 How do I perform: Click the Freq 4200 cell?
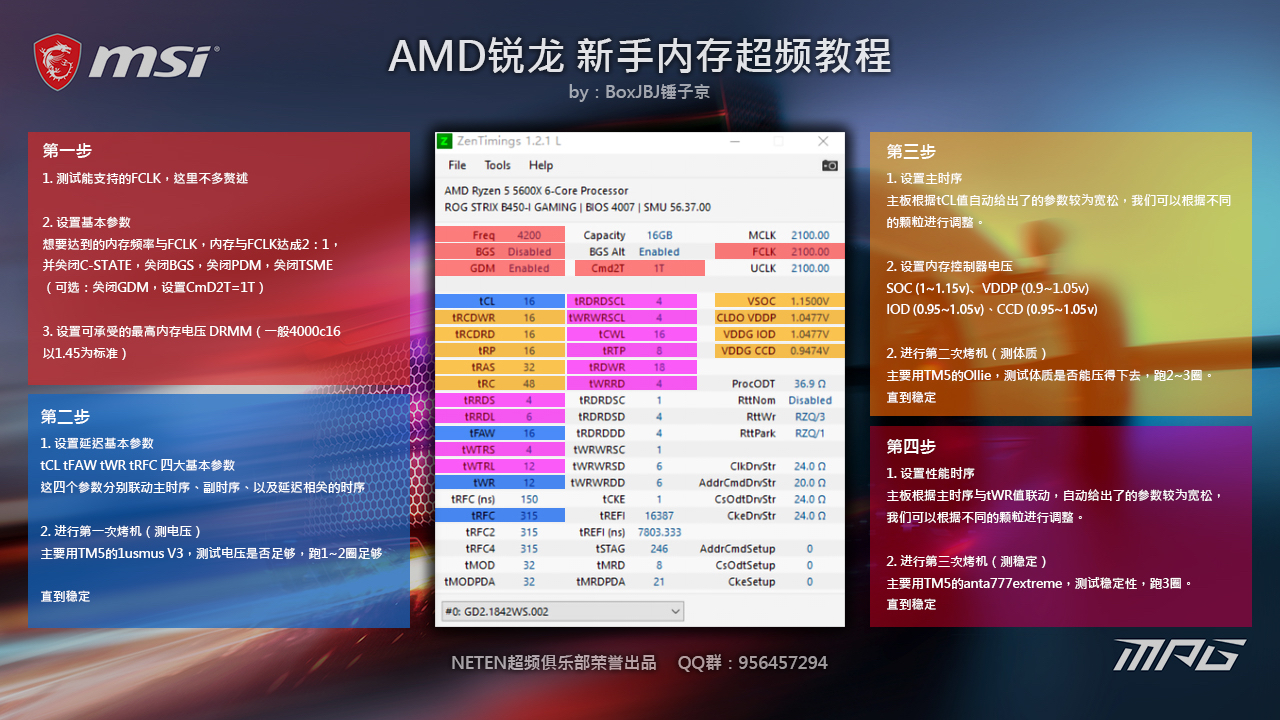[499, 235]
